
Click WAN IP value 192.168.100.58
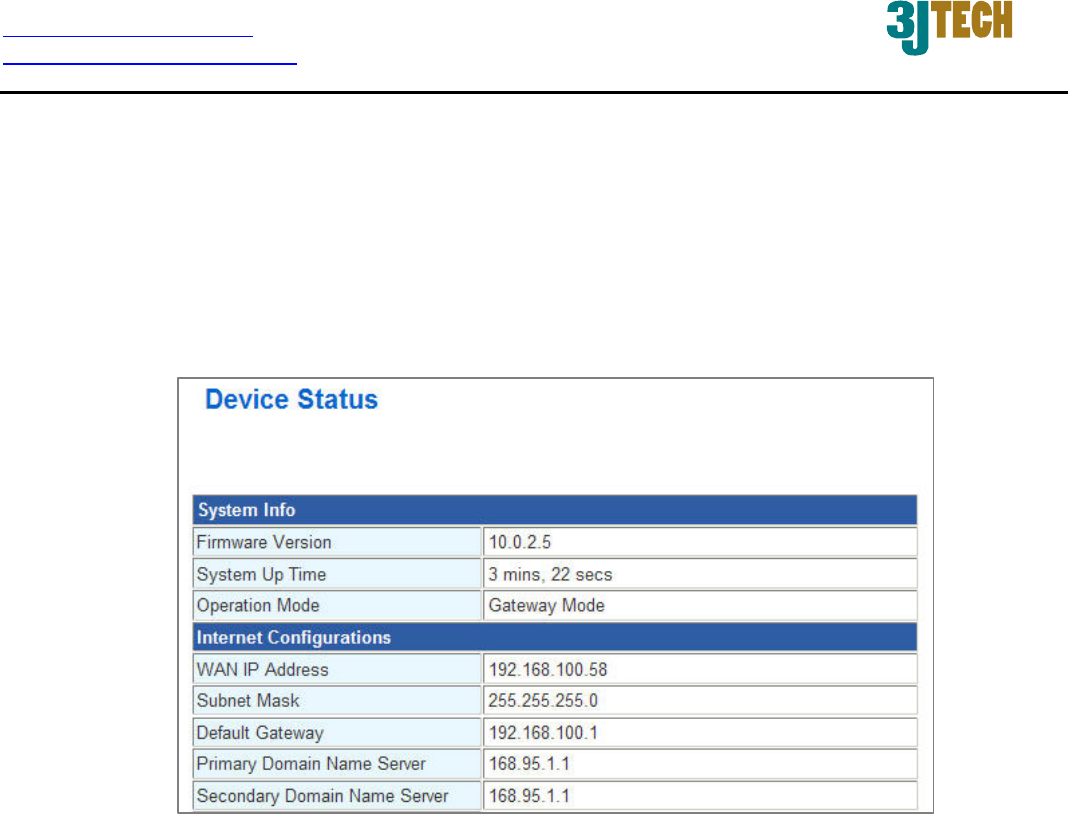548,670
